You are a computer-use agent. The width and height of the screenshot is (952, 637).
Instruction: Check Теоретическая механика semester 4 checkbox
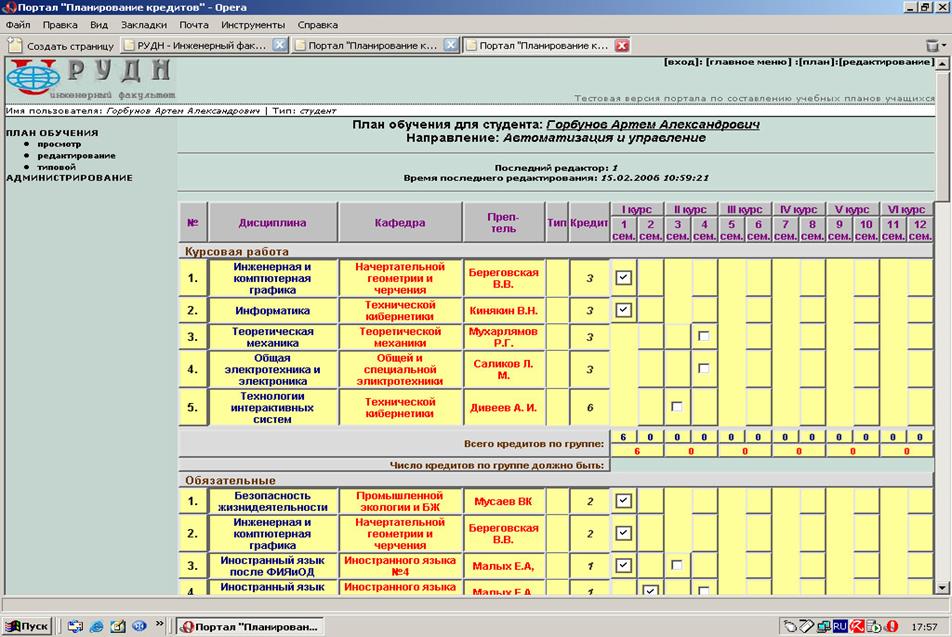click(x=705, y=336)
